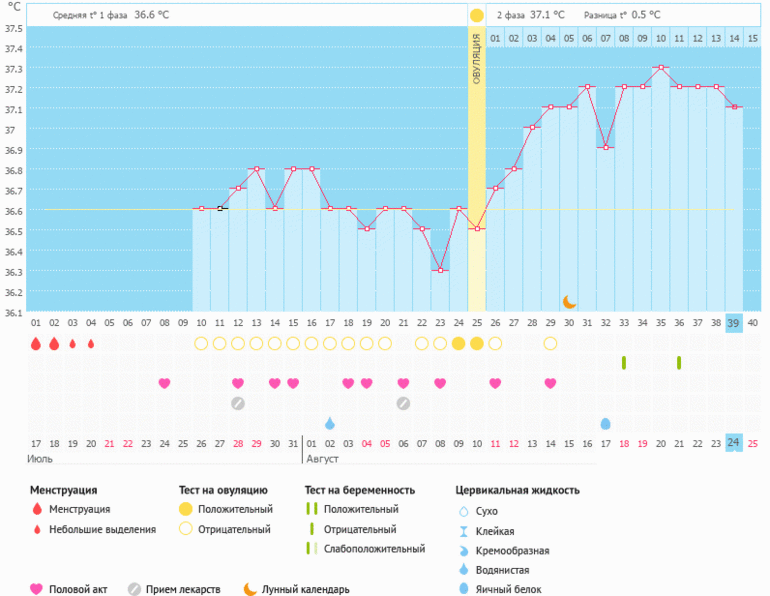Click the green pregnancy test marker on day 33
This screenshot has width=770, height=596.
(x=624, y=362)
